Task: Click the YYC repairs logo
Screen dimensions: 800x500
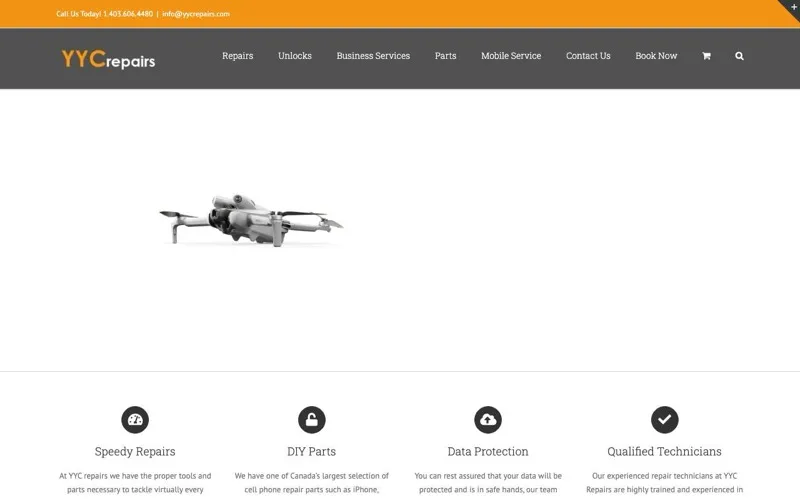Action: point(108,59)
